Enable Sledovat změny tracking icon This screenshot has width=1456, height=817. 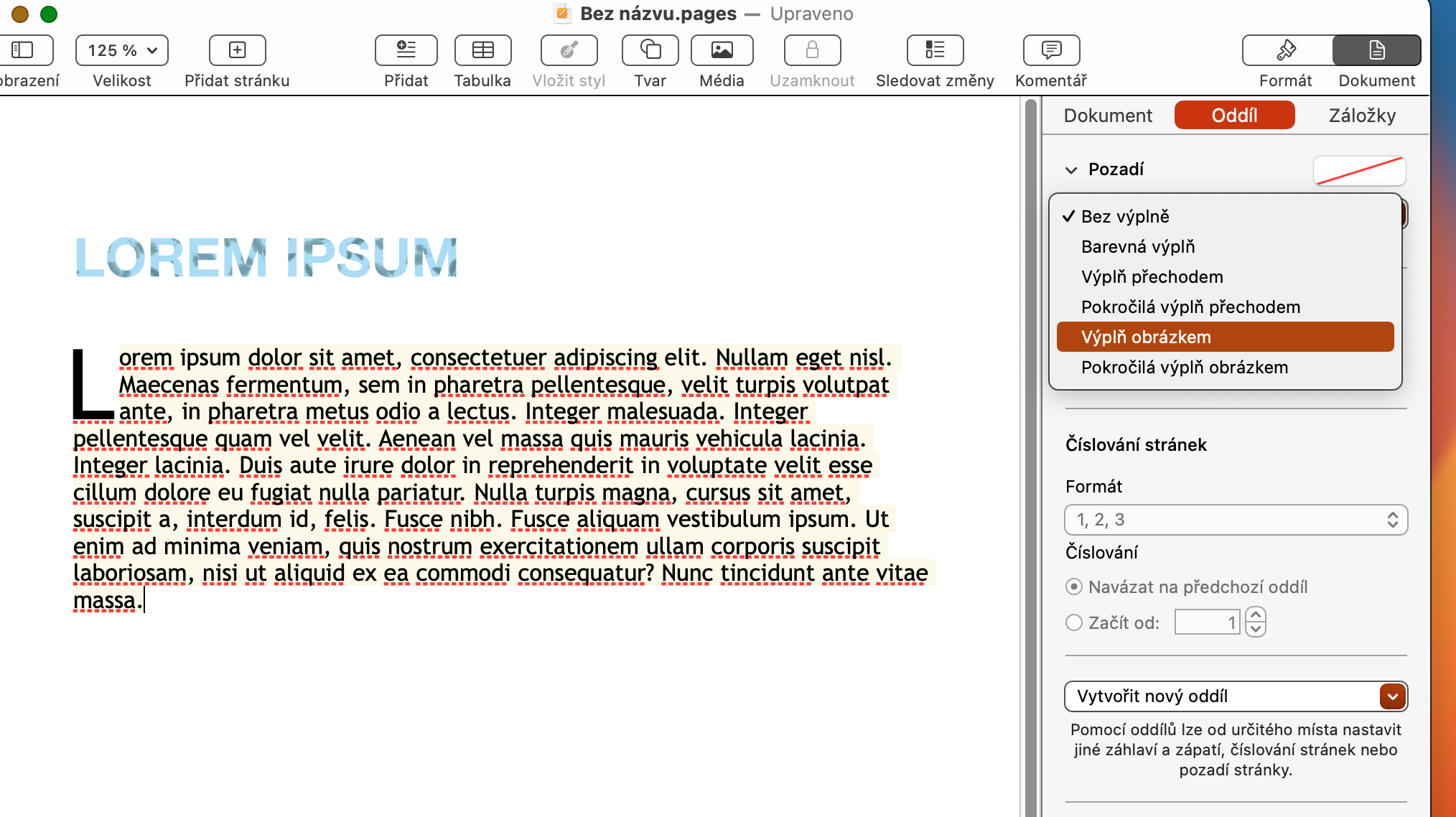click(935, 50)
